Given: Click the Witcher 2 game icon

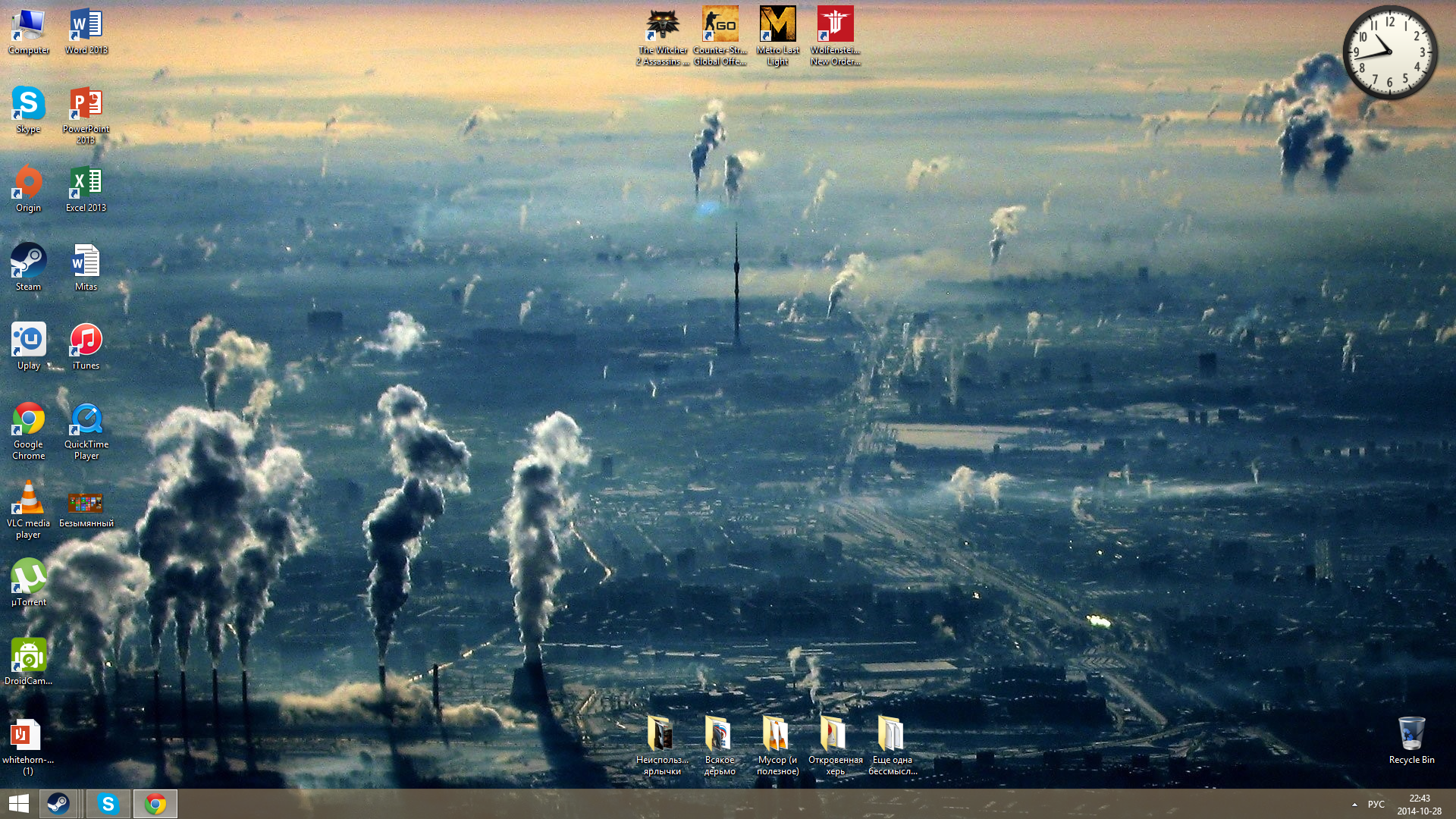Looking at the screenshot, I should (662, 26).
